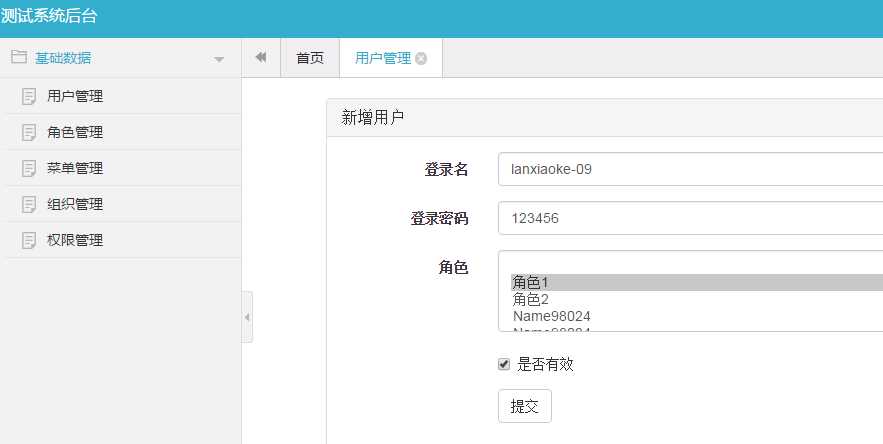Click the 测试系统后台 title
Viewport: 883px width, 444px height.
[49, 16]
